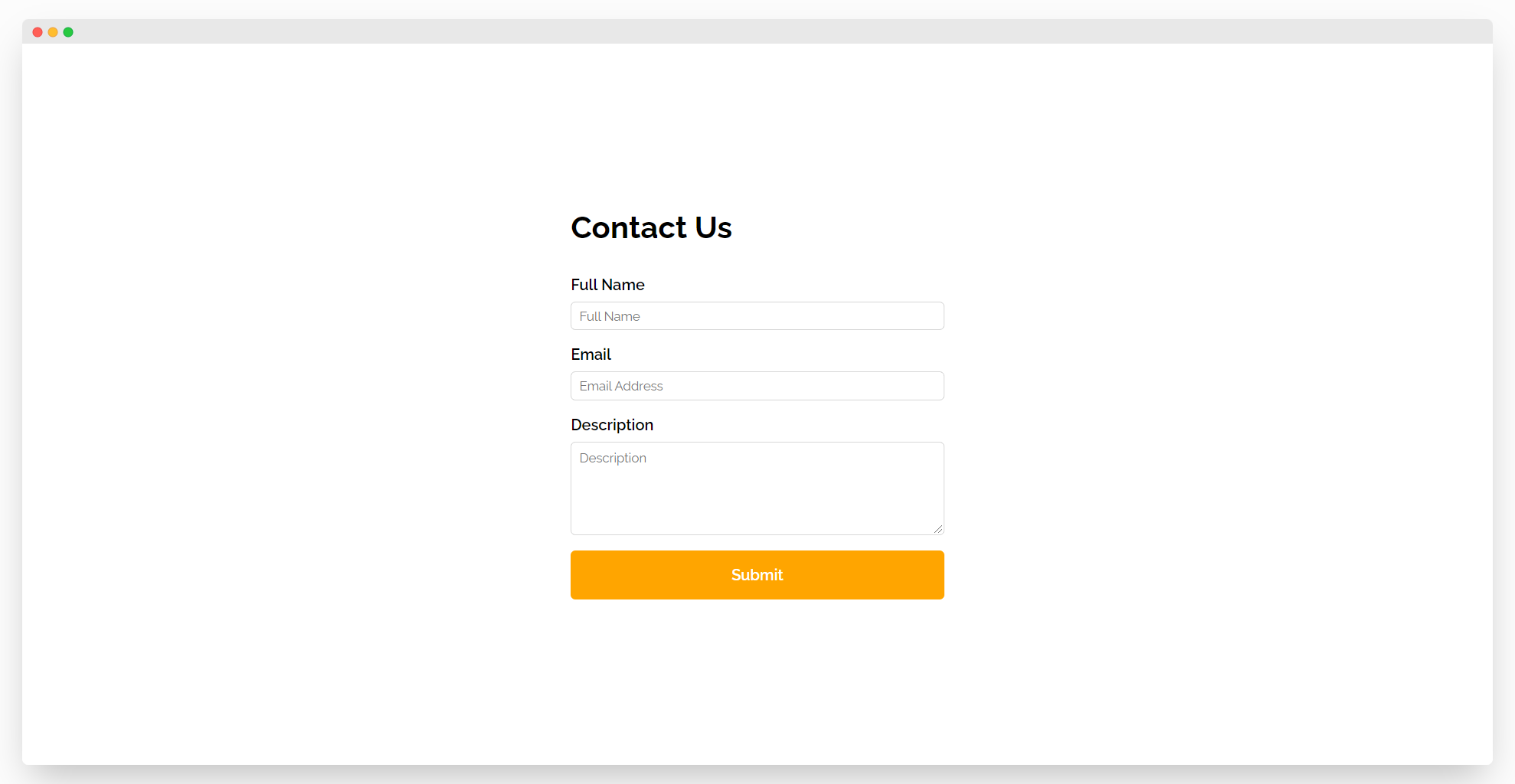The width and height of the screenshot is (1515, 784).
Task: Click the "Full Name" field label
Action: pos(607,285)
